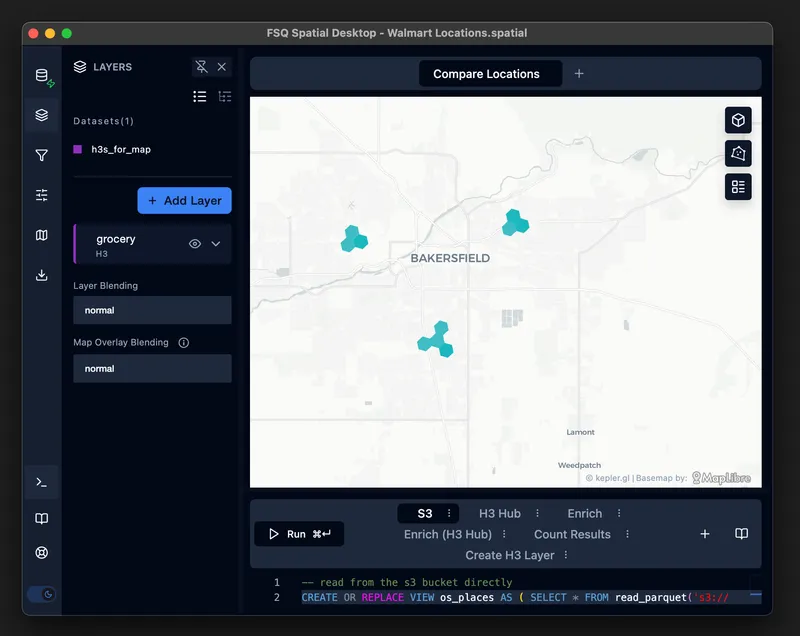
Task: Open the documentation book sidebar icon
Action: 42,518
